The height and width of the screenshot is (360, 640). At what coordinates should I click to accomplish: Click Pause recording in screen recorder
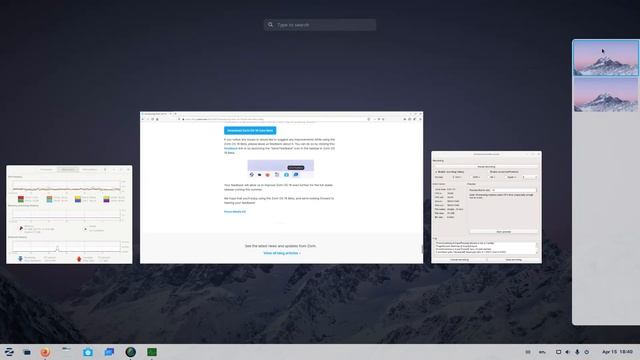tap(486, 167)
